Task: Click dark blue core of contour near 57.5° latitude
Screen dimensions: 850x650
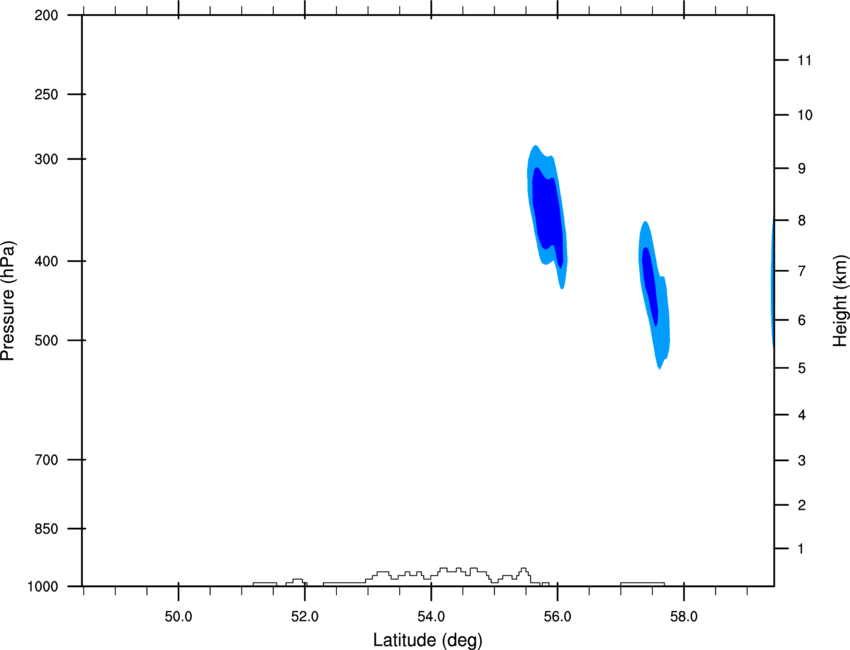Action: [650, 285]
